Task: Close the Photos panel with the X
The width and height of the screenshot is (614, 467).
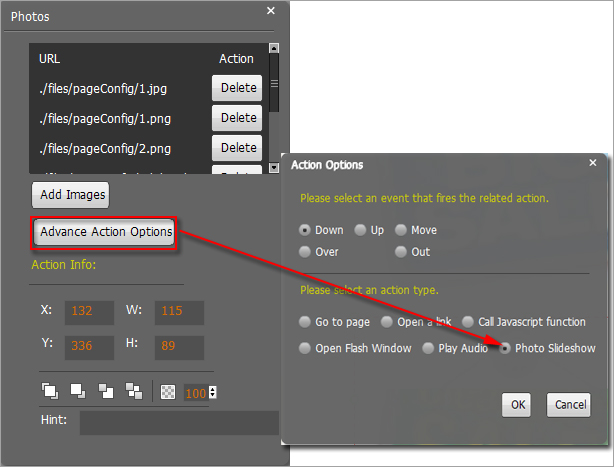Action: pos(271,11)
